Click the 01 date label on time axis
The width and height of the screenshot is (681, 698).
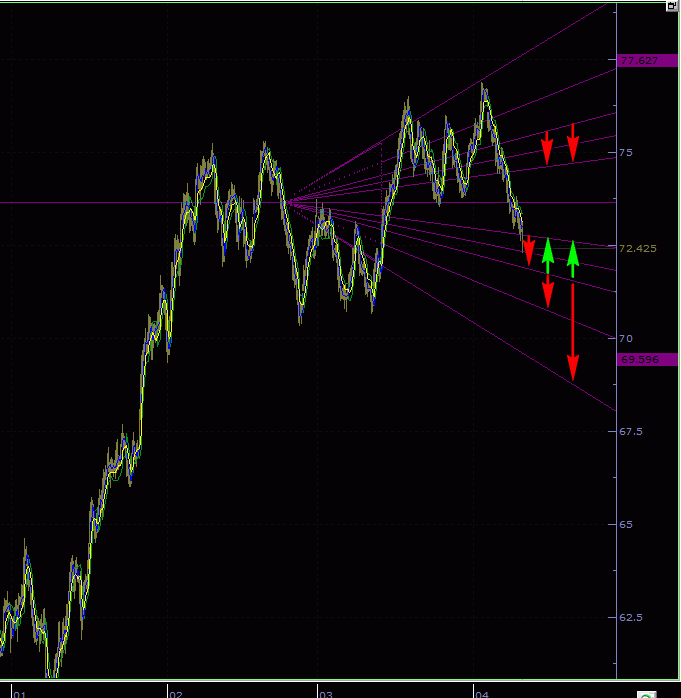click(20, 694)
